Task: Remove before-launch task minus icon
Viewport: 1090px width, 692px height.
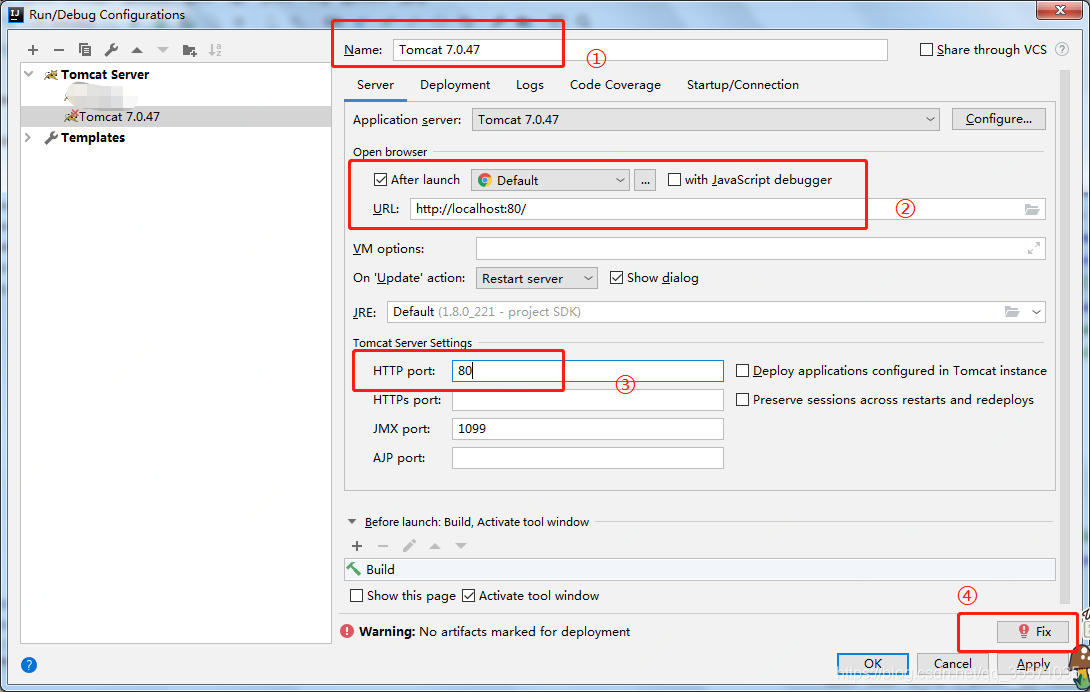Action: 383,546
